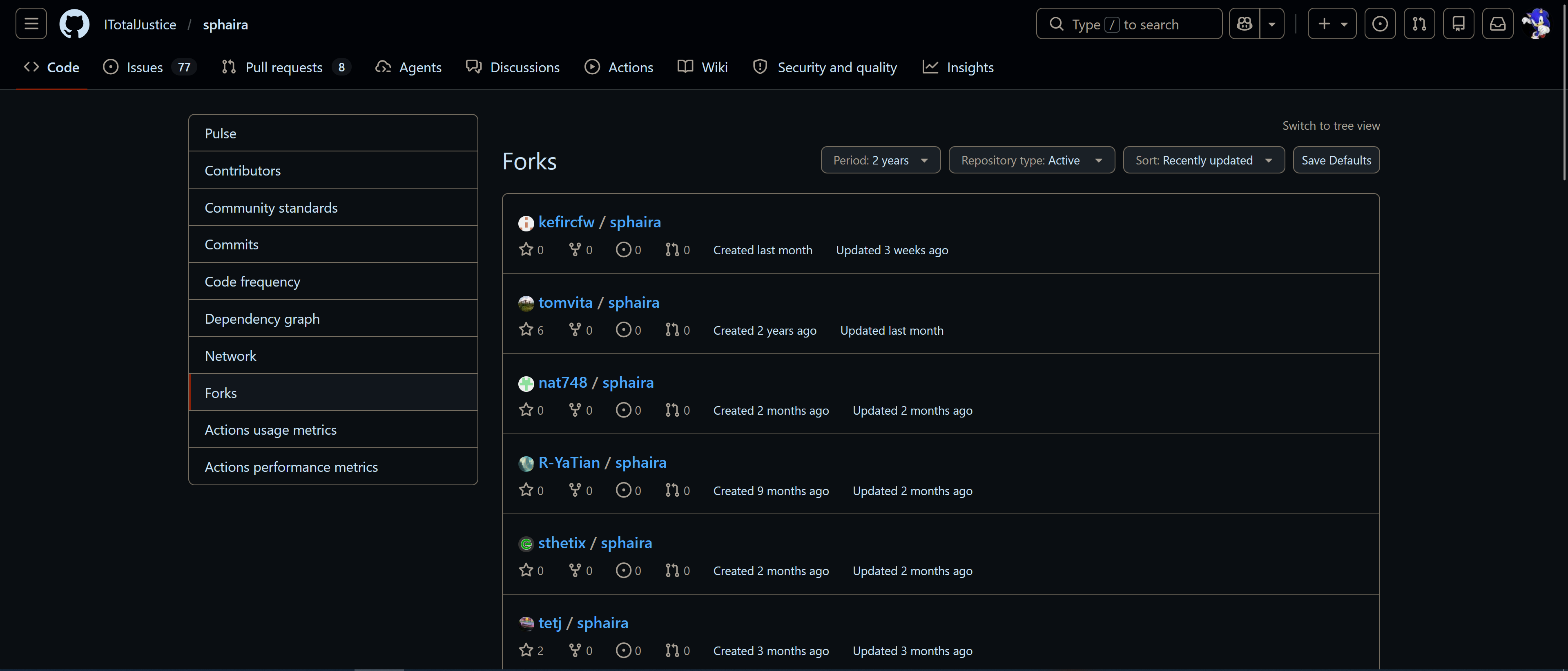Open Community standards in sidebar
The image size is (1568, 671).
[x=333, y=207]
